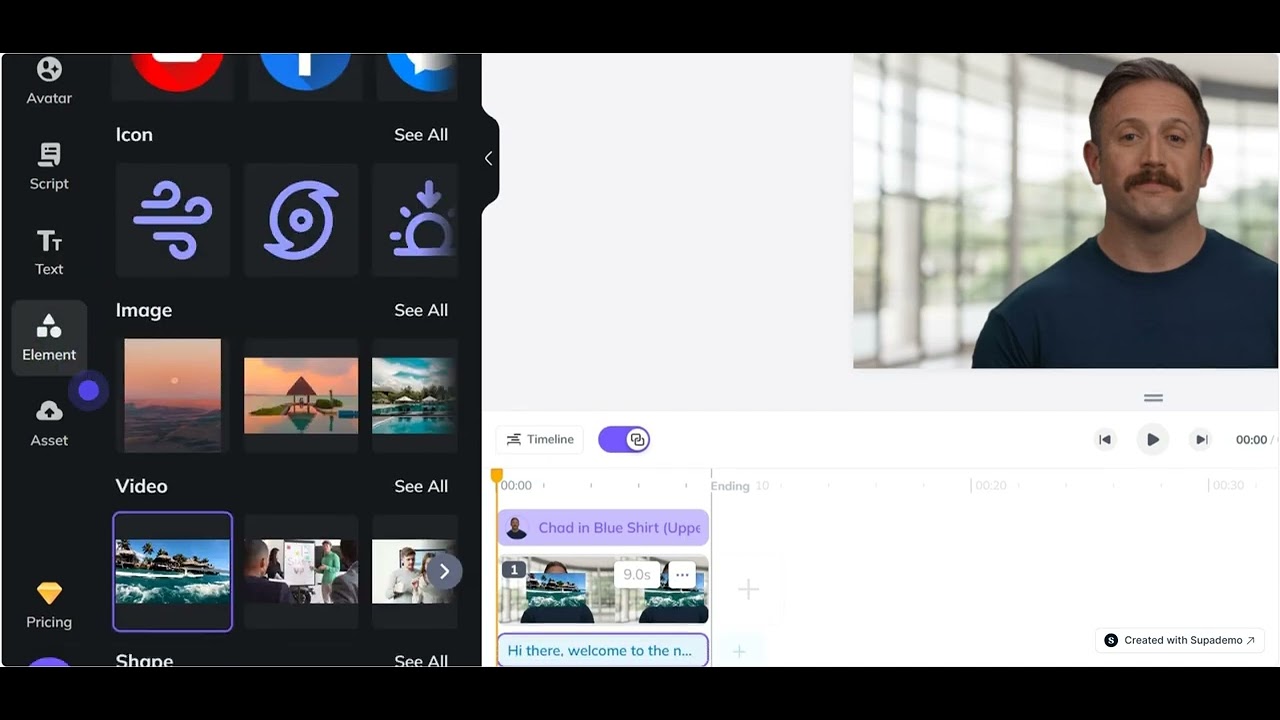Collapse the left element panel
This screenshot has height=720, width=1280.
pos(488,158)
